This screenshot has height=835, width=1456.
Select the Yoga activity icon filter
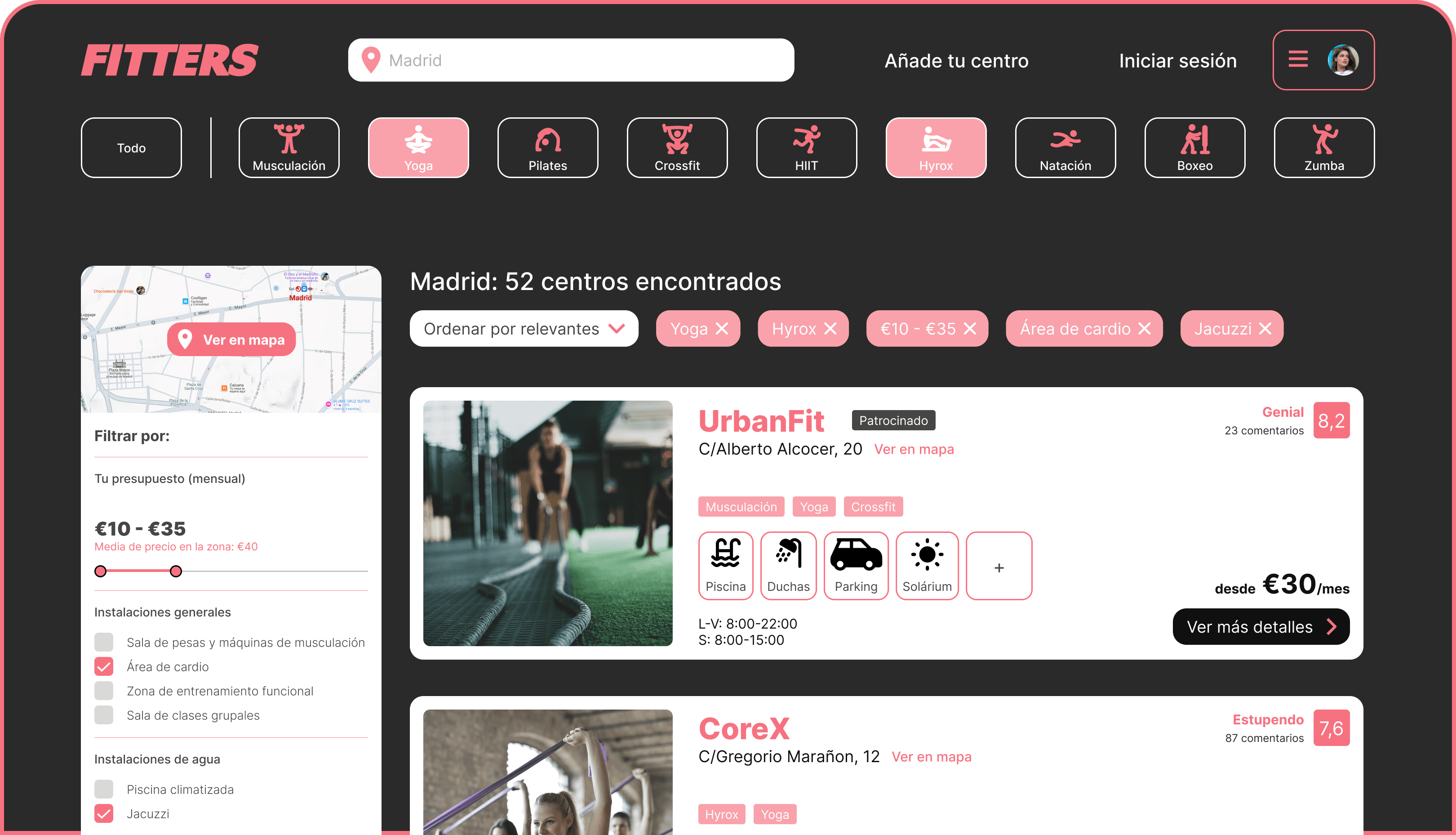[x=419, y=147]
